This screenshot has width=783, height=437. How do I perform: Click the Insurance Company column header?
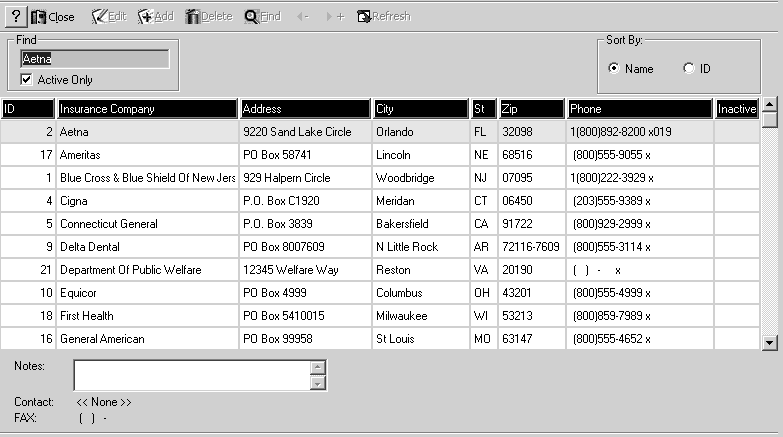tap(147, 109)
